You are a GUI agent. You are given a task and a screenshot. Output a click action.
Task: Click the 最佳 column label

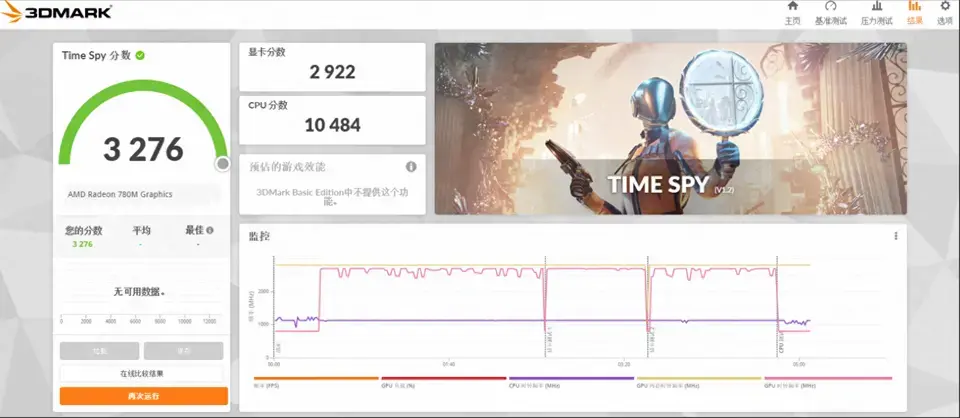(194, 231)
